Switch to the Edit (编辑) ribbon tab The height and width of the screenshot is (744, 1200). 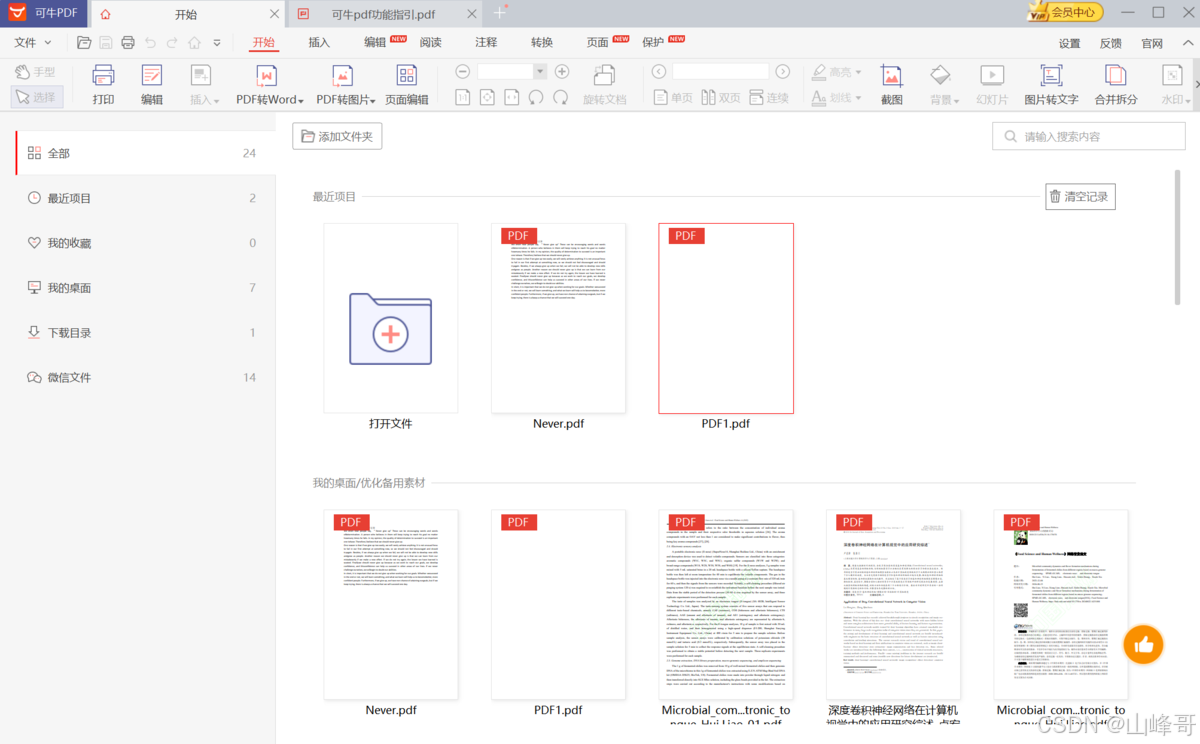[375, 43]
